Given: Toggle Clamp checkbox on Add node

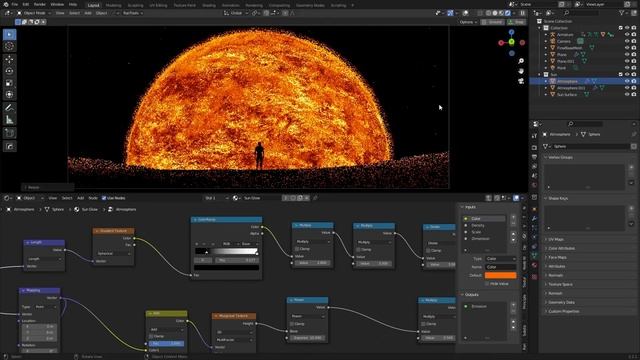Looking at the screenshot, I should point(151,336).
